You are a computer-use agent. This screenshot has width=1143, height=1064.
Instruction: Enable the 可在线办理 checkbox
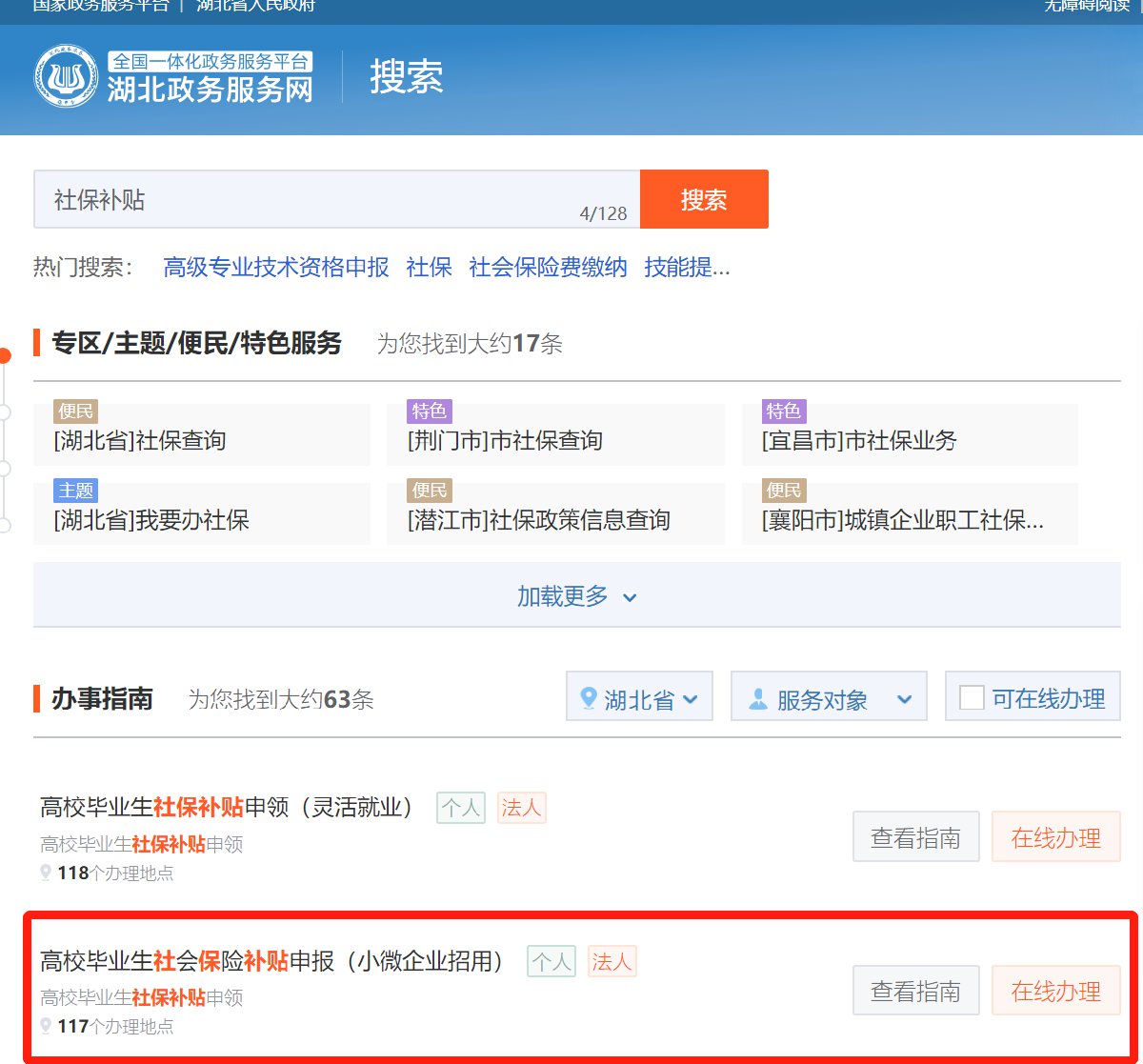pos(972,698)
